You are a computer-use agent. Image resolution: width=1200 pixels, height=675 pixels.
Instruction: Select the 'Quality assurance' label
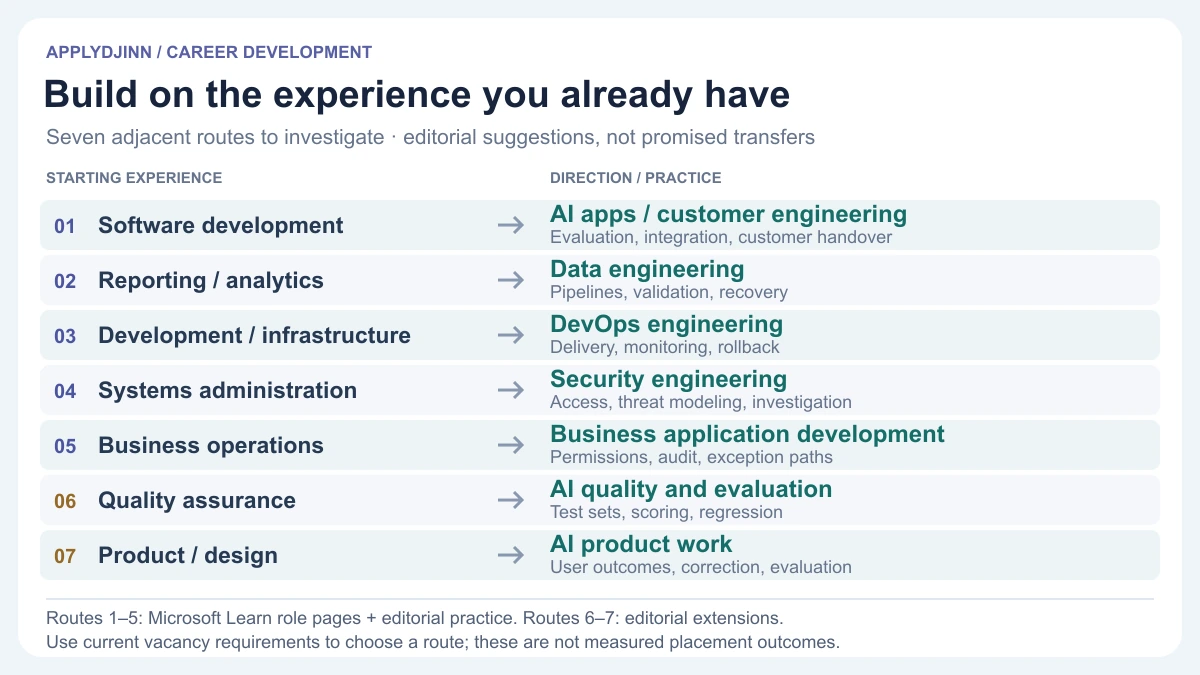(x=197, y=501)
